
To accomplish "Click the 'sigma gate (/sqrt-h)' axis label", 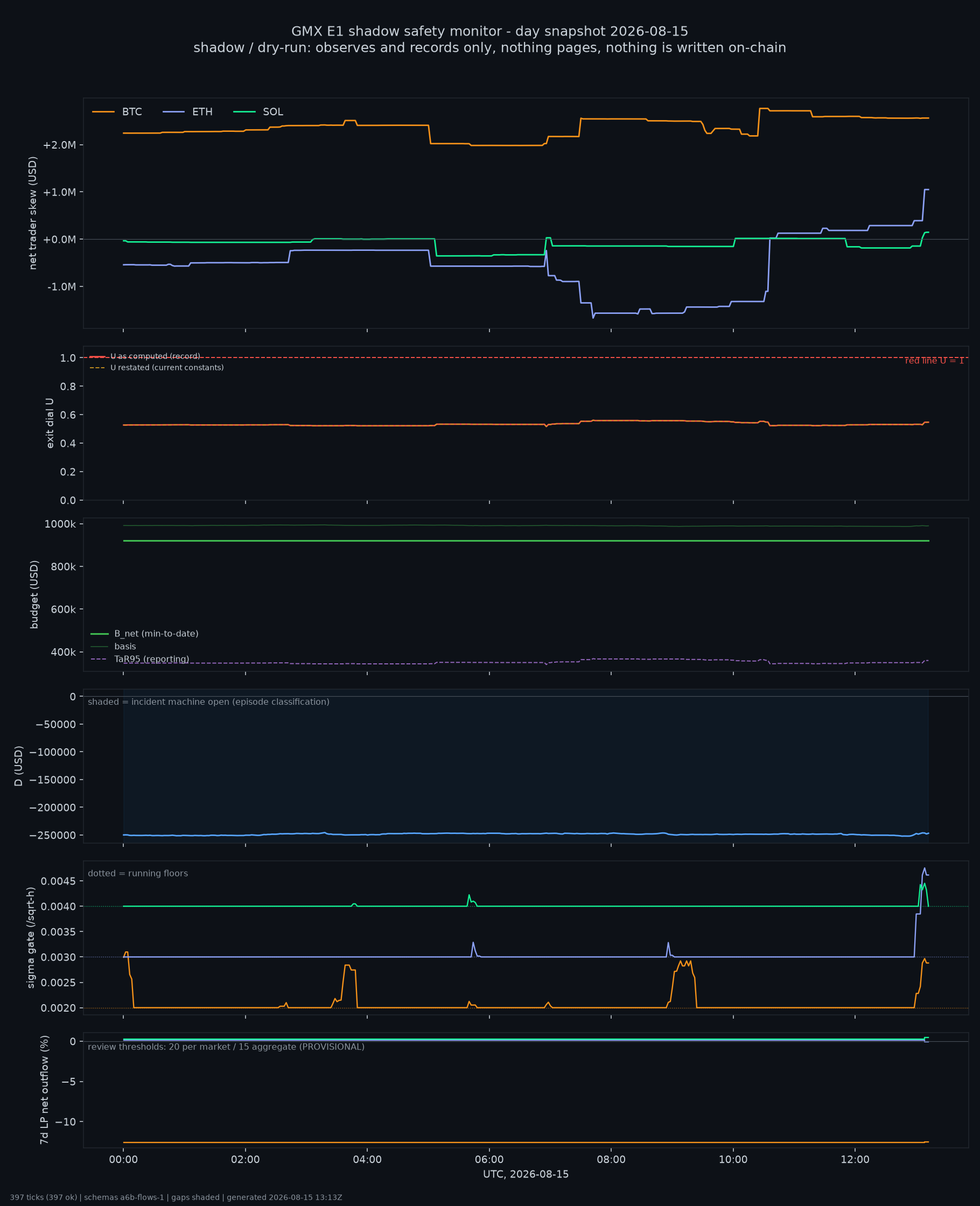I will coord(31,937).
